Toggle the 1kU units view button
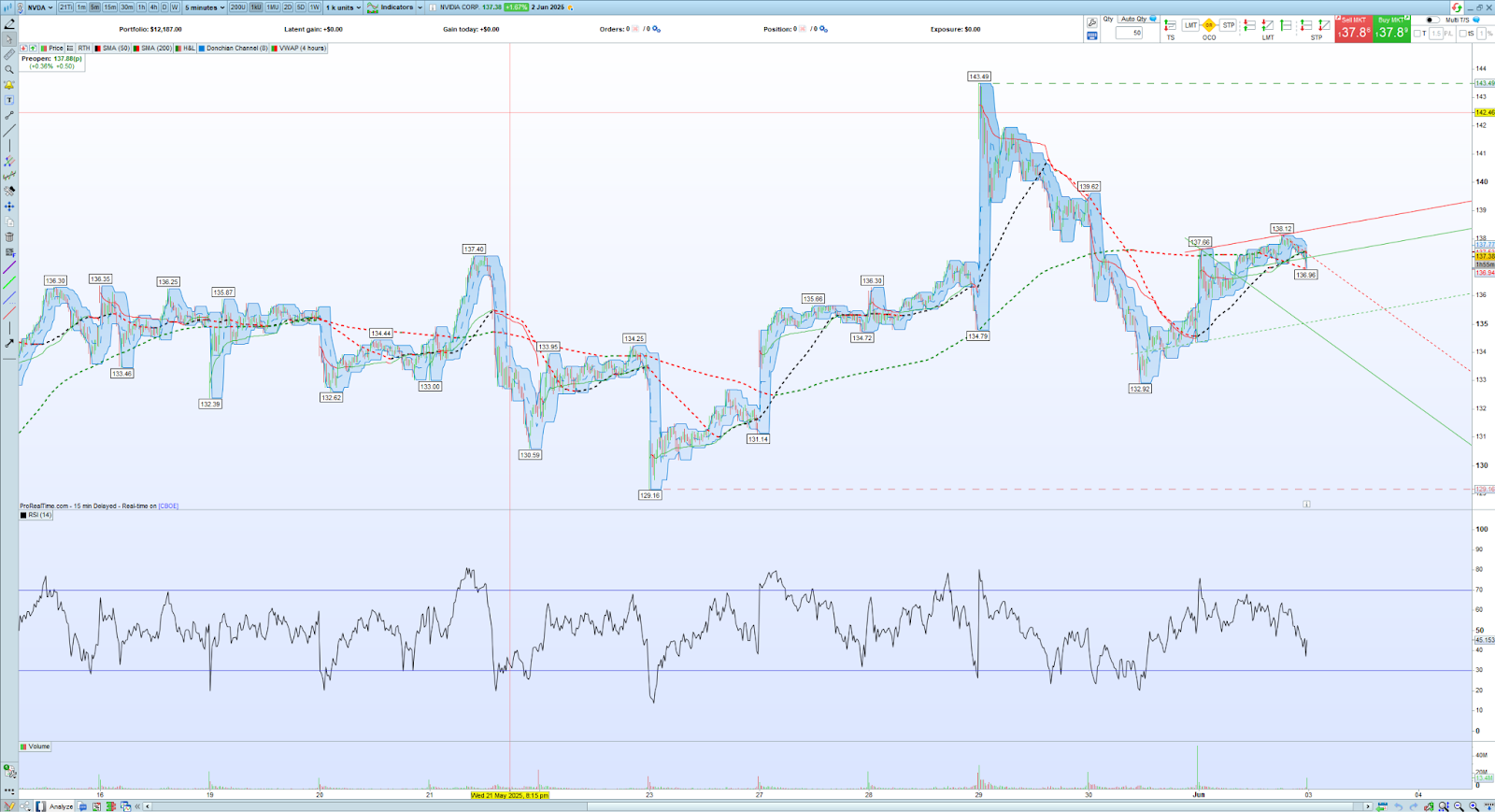The image size is (1495, 812). click(255, 7)
